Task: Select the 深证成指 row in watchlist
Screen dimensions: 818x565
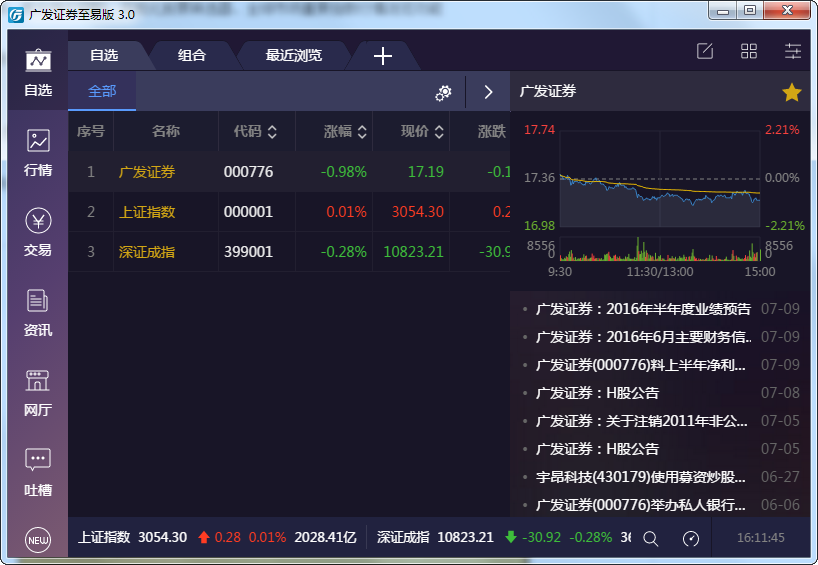Action: point(289,252)
